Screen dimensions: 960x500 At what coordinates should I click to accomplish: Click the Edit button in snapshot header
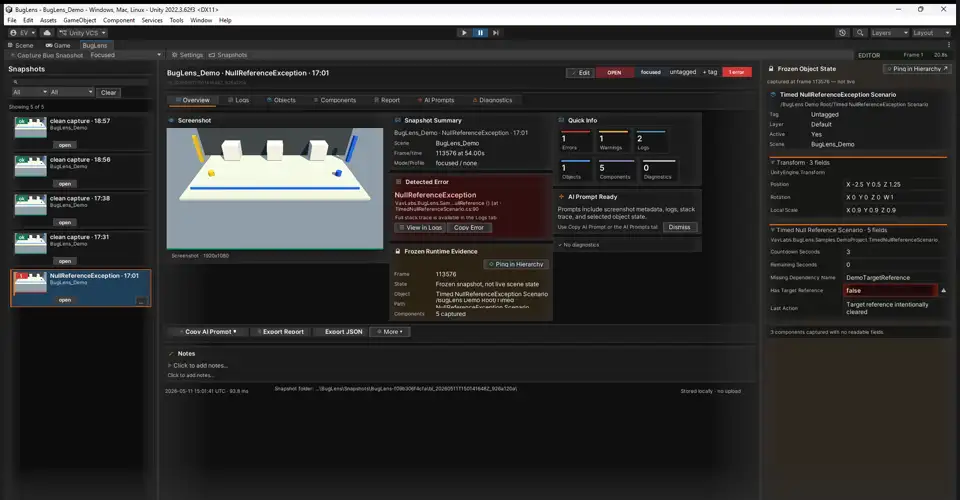[579, 72]
